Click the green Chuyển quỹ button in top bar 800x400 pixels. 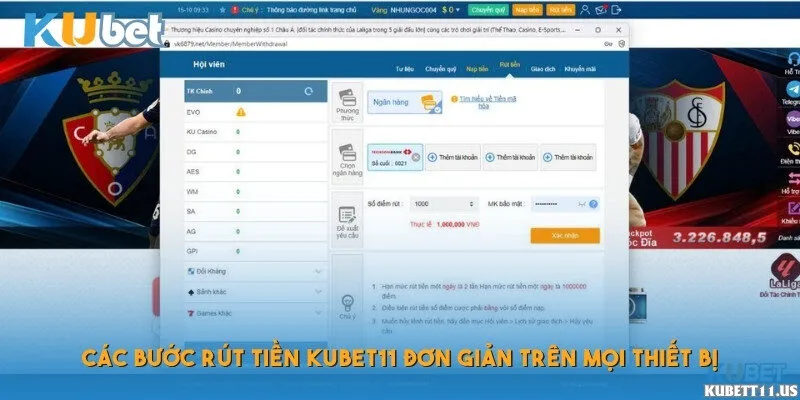(488, 10)
